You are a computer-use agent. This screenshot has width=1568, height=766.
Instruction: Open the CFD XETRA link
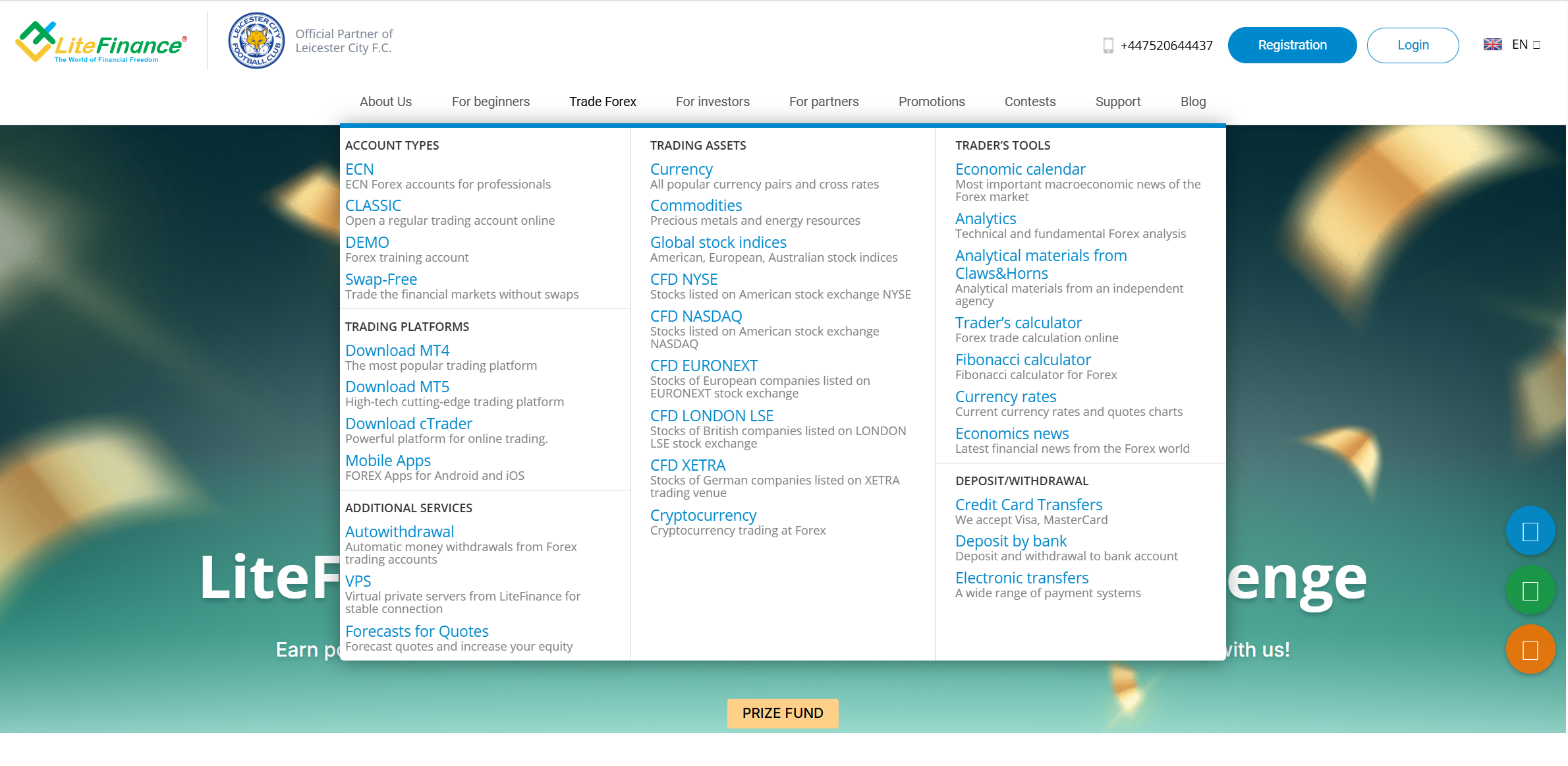tap(688, 465)
